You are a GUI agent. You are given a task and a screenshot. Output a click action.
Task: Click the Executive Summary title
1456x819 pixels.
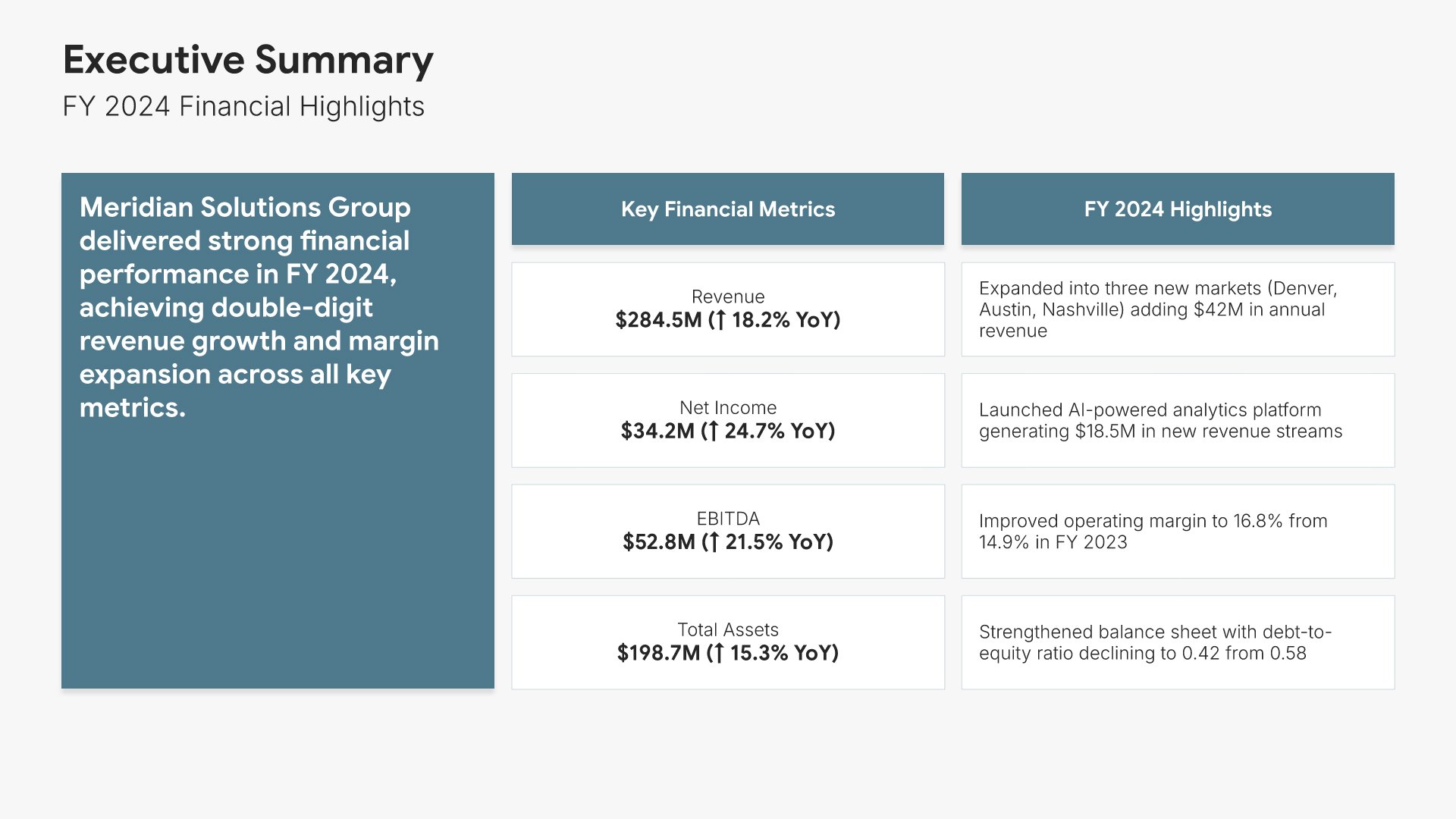pos(248,60)
